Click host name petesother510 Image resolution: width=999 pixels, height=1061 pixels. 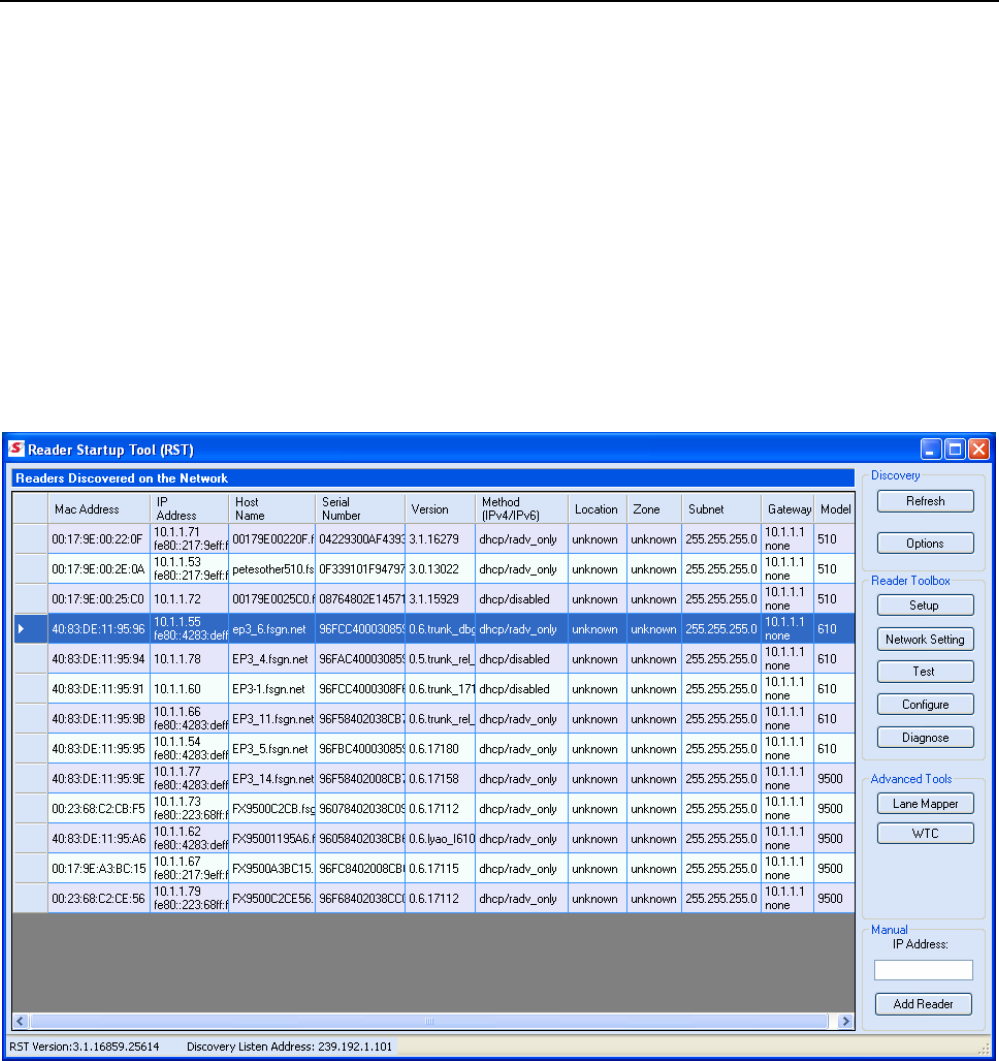pyautogui.click(x=272, y=569)
